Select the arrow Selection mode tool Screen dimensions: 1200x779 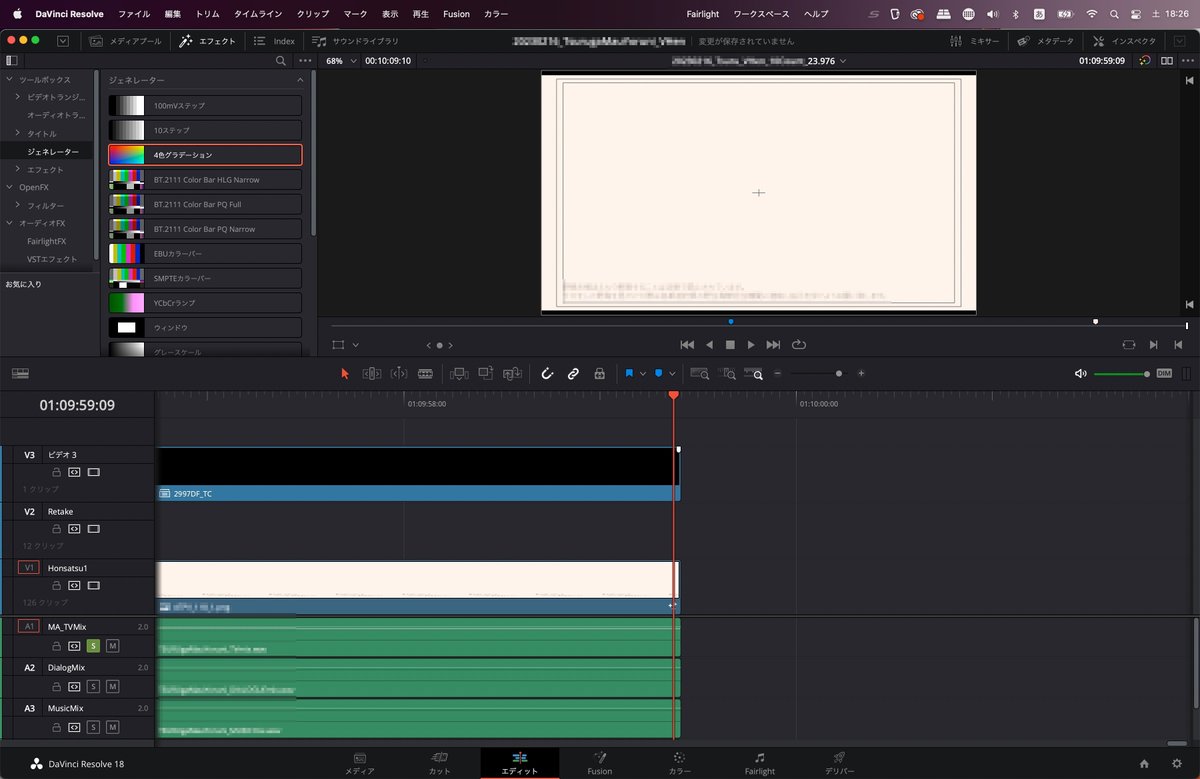click(x=345, y=373)
